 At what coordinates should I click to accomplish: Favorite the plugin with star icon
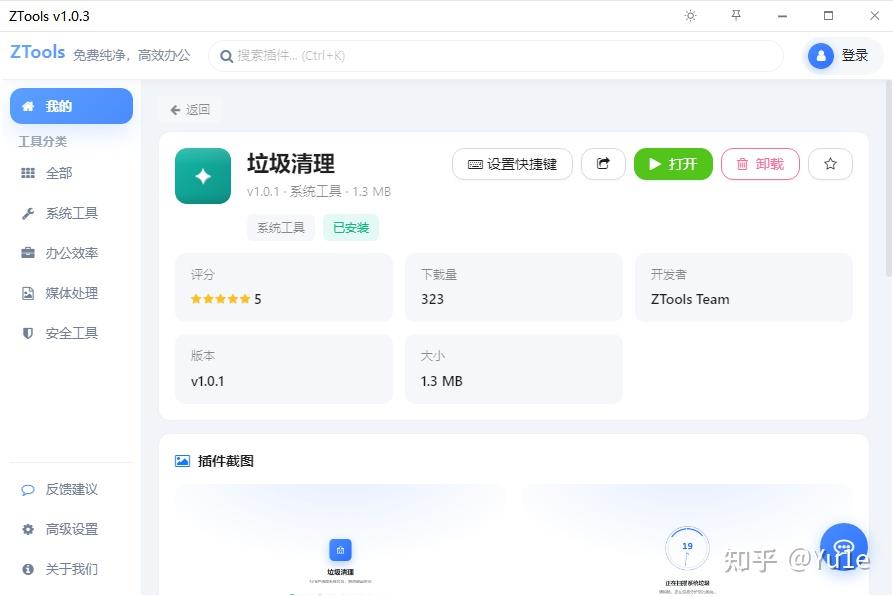click(x=830, y=164)
